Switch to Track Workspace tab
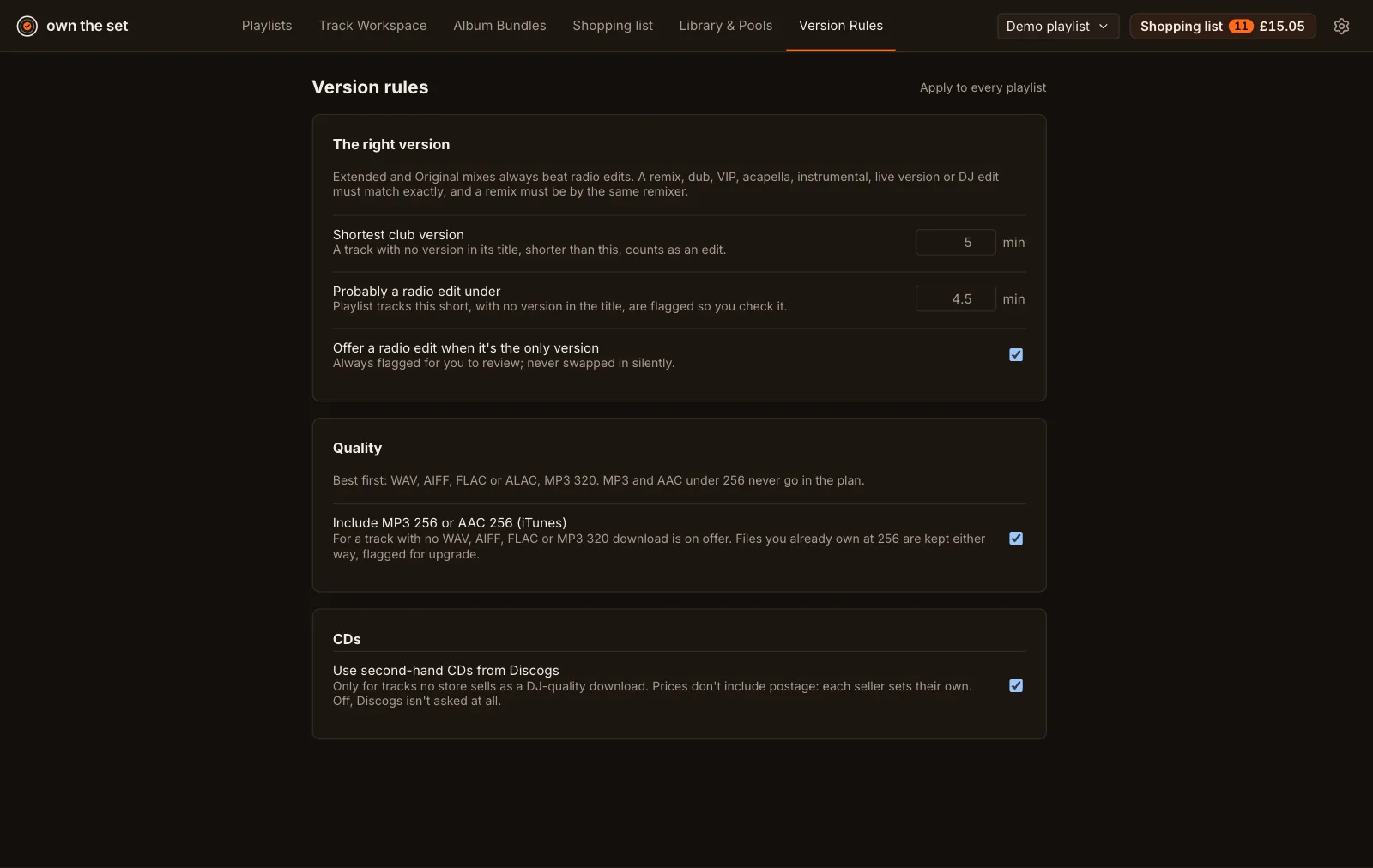Screen dimensions: 1373x868 click(x=372, y=26)
